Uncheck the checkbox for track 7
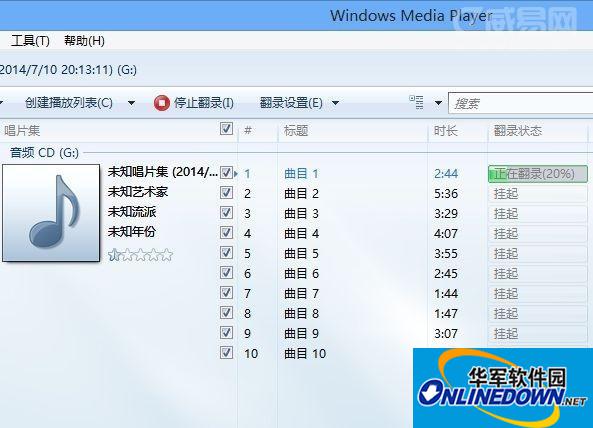 226,293
